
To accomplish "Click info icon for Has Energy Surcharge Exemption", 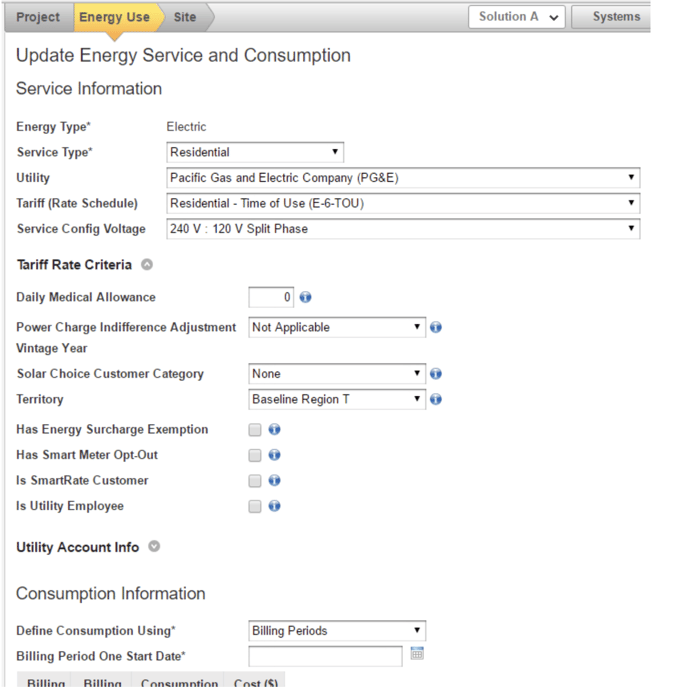I will pos(275,430).
